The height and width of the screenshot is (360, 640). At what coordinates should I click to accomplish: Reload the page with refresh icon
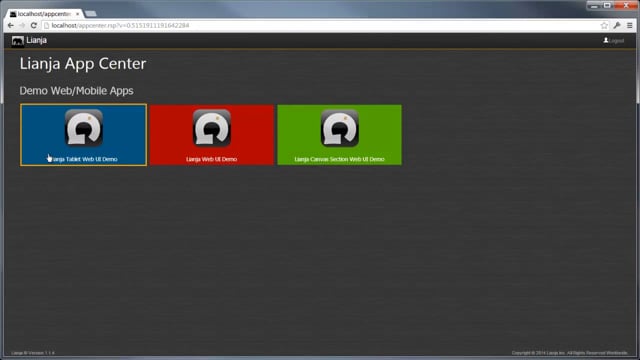tap(34, 25)
